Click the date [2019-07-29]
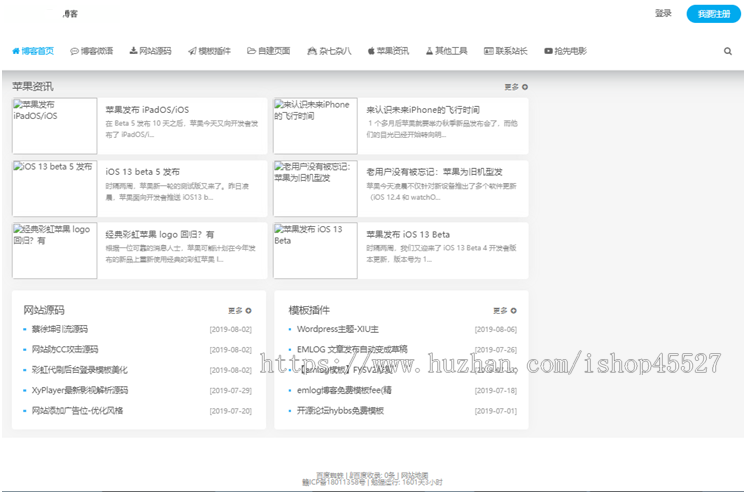Image resolution: width=746 pixels, height=494 pixels. pyautogui.click(x=231, y=391)
